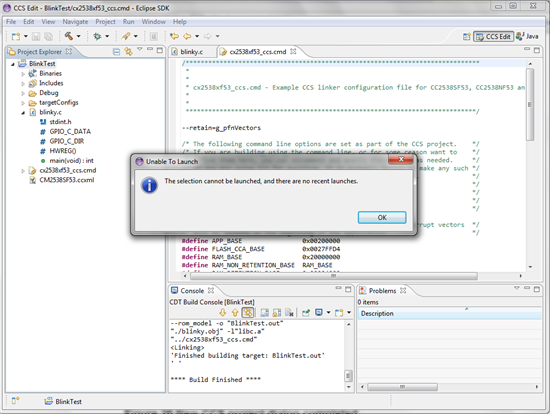Open the Help menu

coord(180,22)
